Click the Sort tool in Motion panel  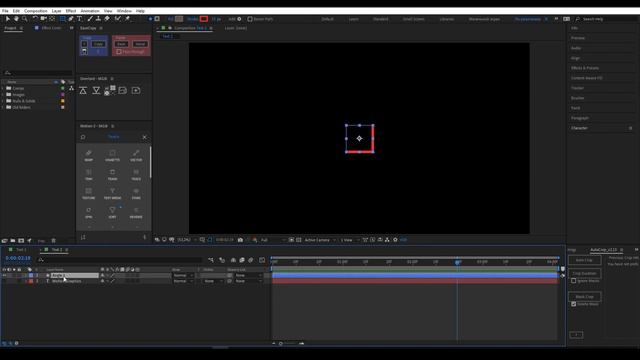112,213
